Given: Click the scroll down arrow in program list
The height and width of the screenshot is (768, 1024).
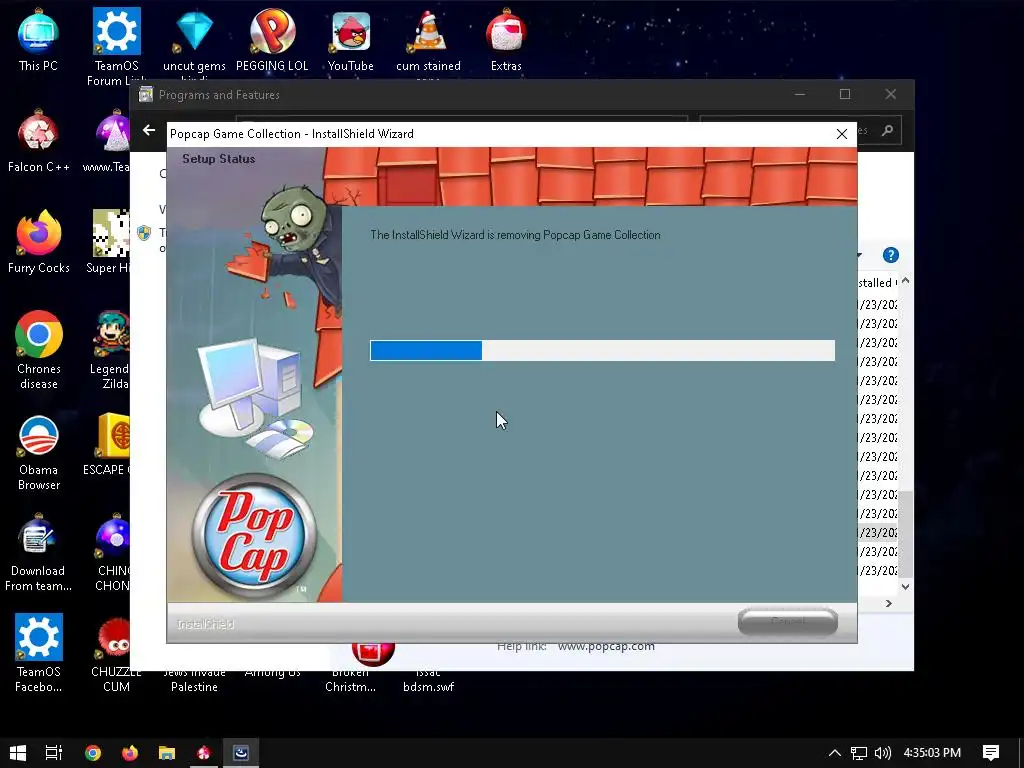Looking at the screenshot, I should (x=905, y=586).
